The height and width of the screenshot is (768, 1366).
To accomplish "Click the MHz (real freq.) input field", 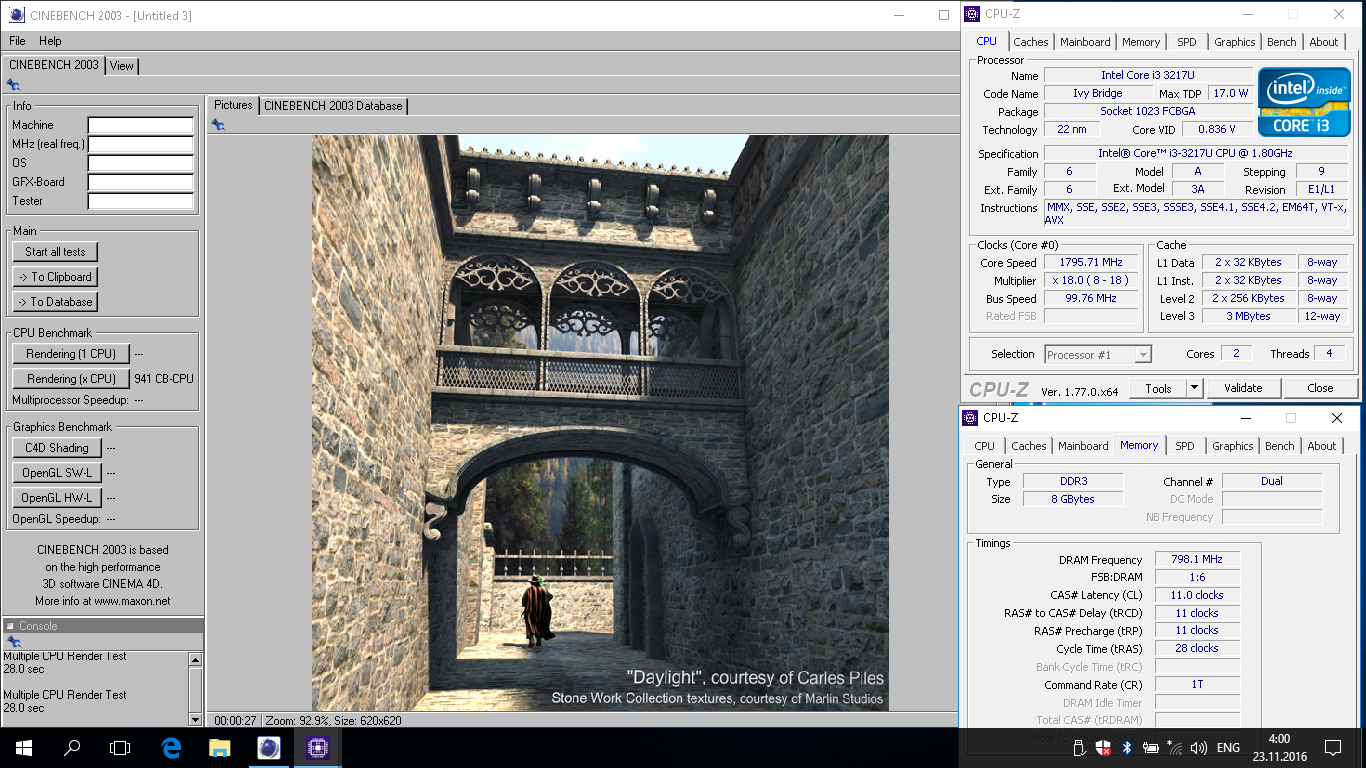I will pos(141,144).
